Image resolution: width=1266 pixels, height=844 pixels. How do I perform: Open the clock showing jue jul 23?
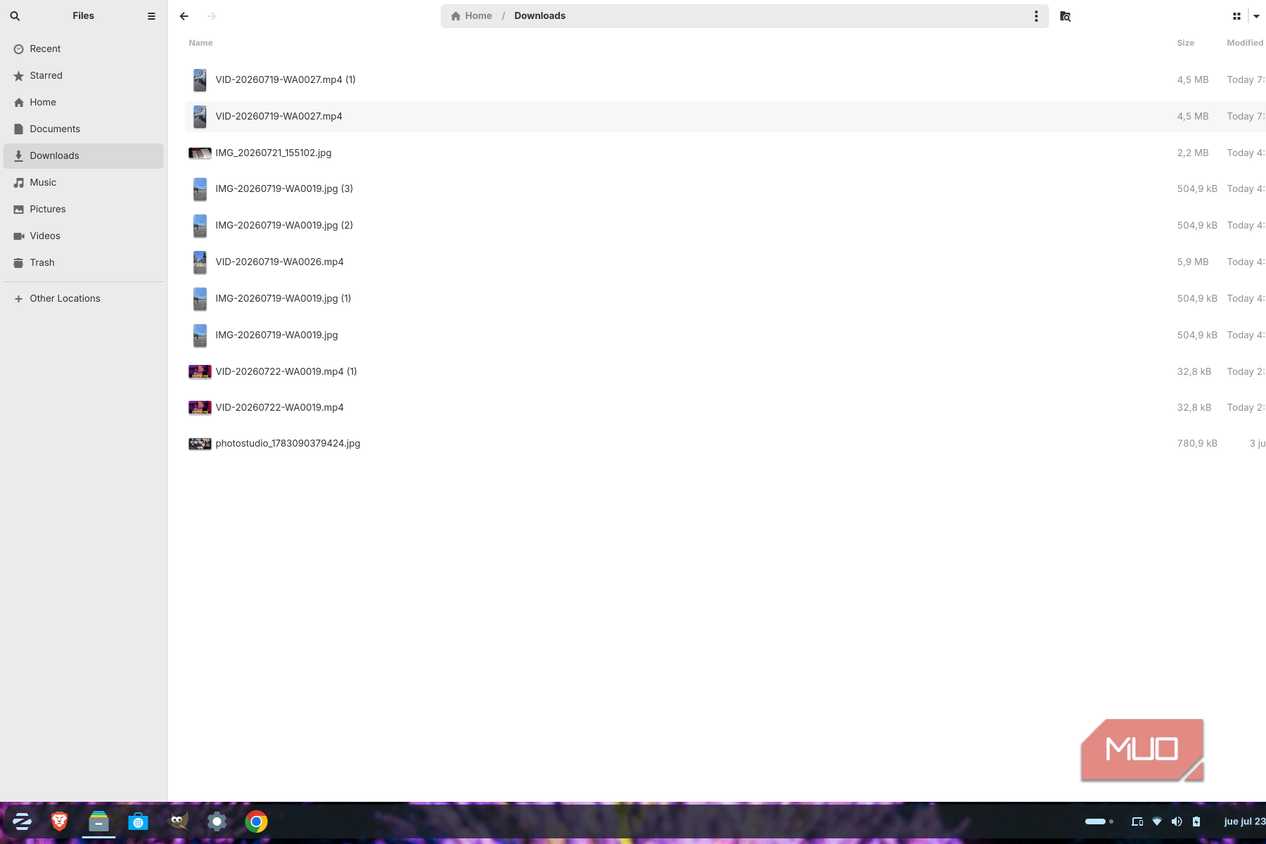tap(1245, 822)
